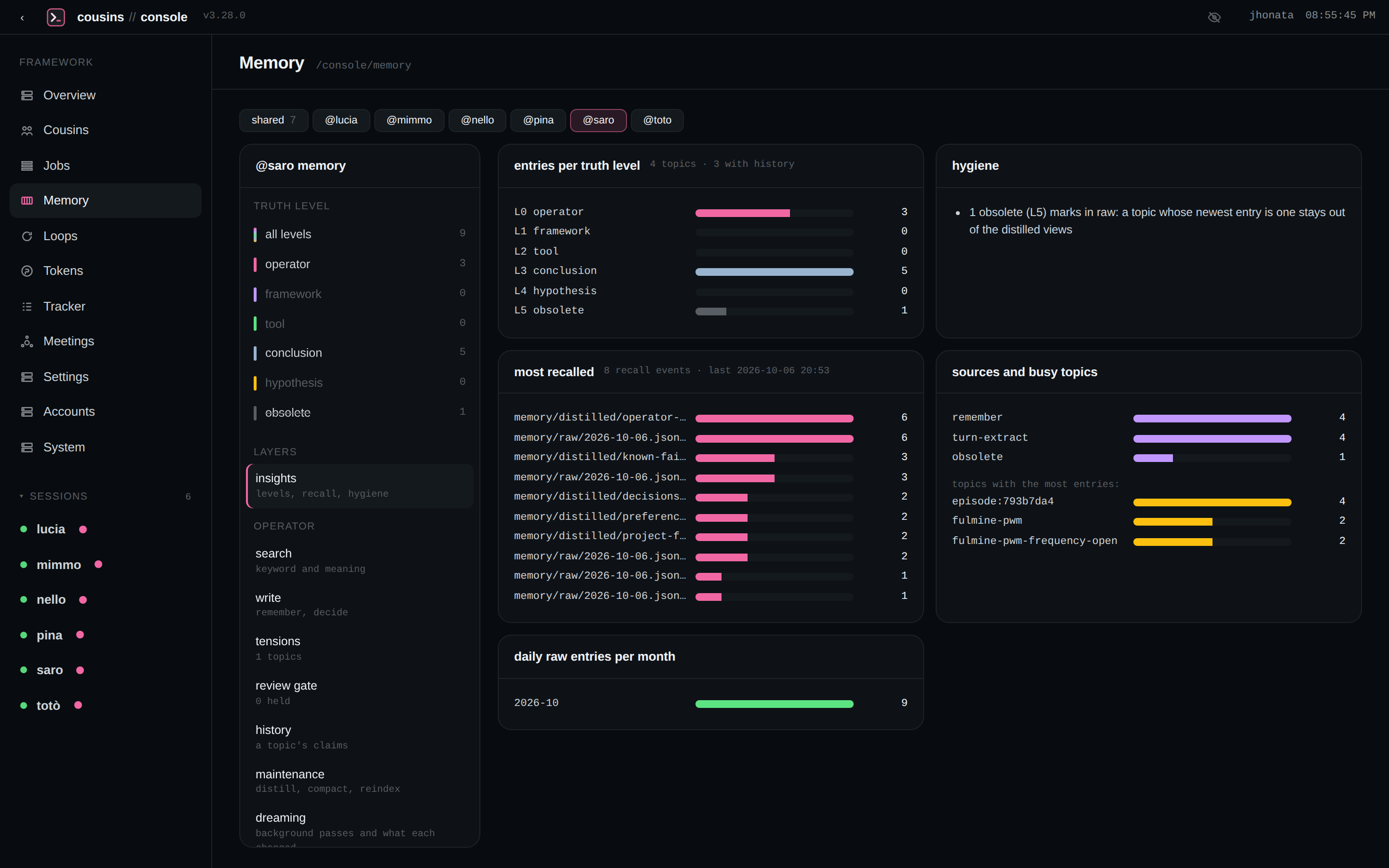Click the Accounts sidebar icon
This screenshot has width=1389, height=868.
coord(27,412)
